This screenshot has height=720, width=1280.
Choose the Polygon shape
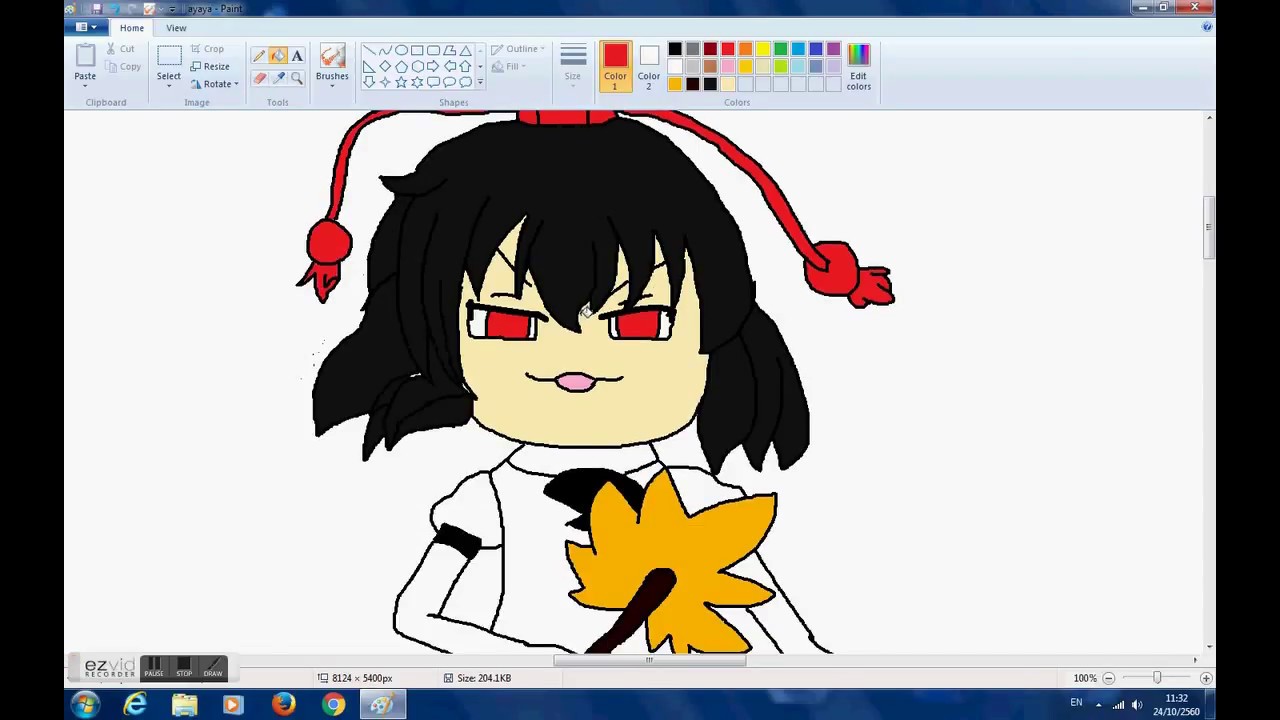click(449, 51)
